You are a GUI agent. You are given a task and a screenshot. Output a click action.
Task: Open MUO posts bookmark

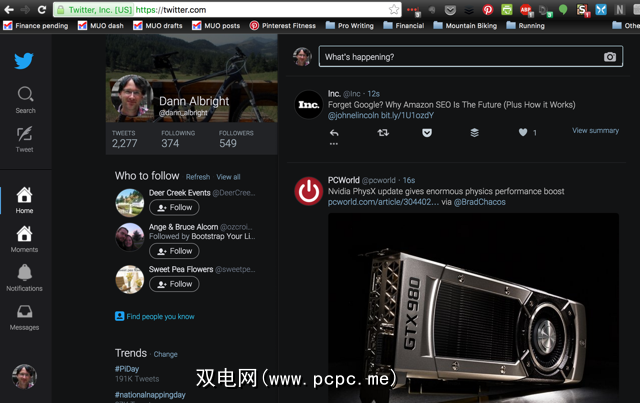click(x=216, y=26)
